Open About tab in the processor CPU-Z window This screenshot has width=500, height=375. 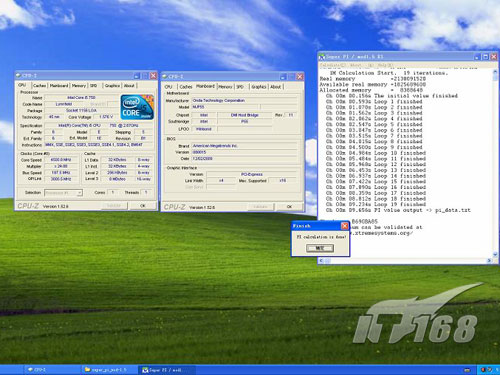tap(129, 86)
